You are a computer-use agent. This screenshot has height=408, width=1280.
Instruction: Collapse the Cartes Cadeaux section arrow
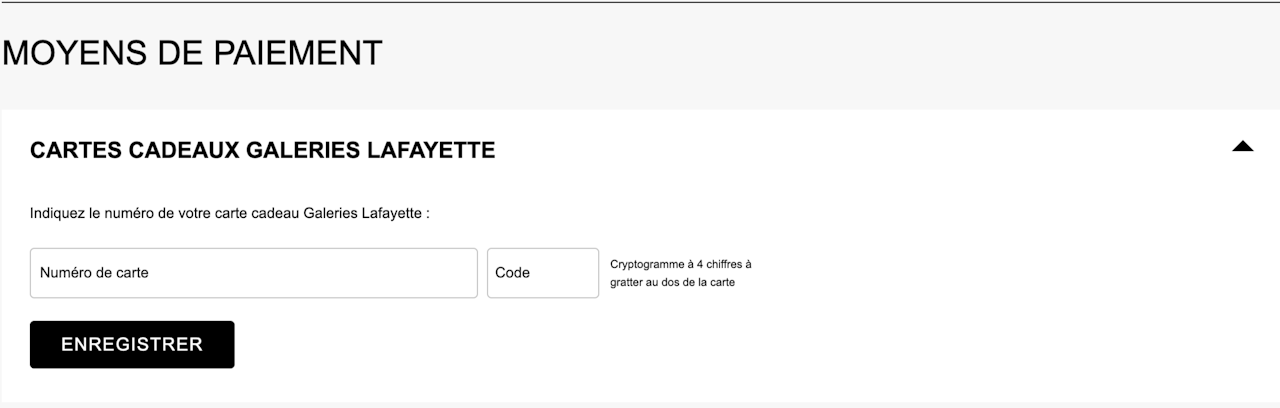tap(1242, 147)
